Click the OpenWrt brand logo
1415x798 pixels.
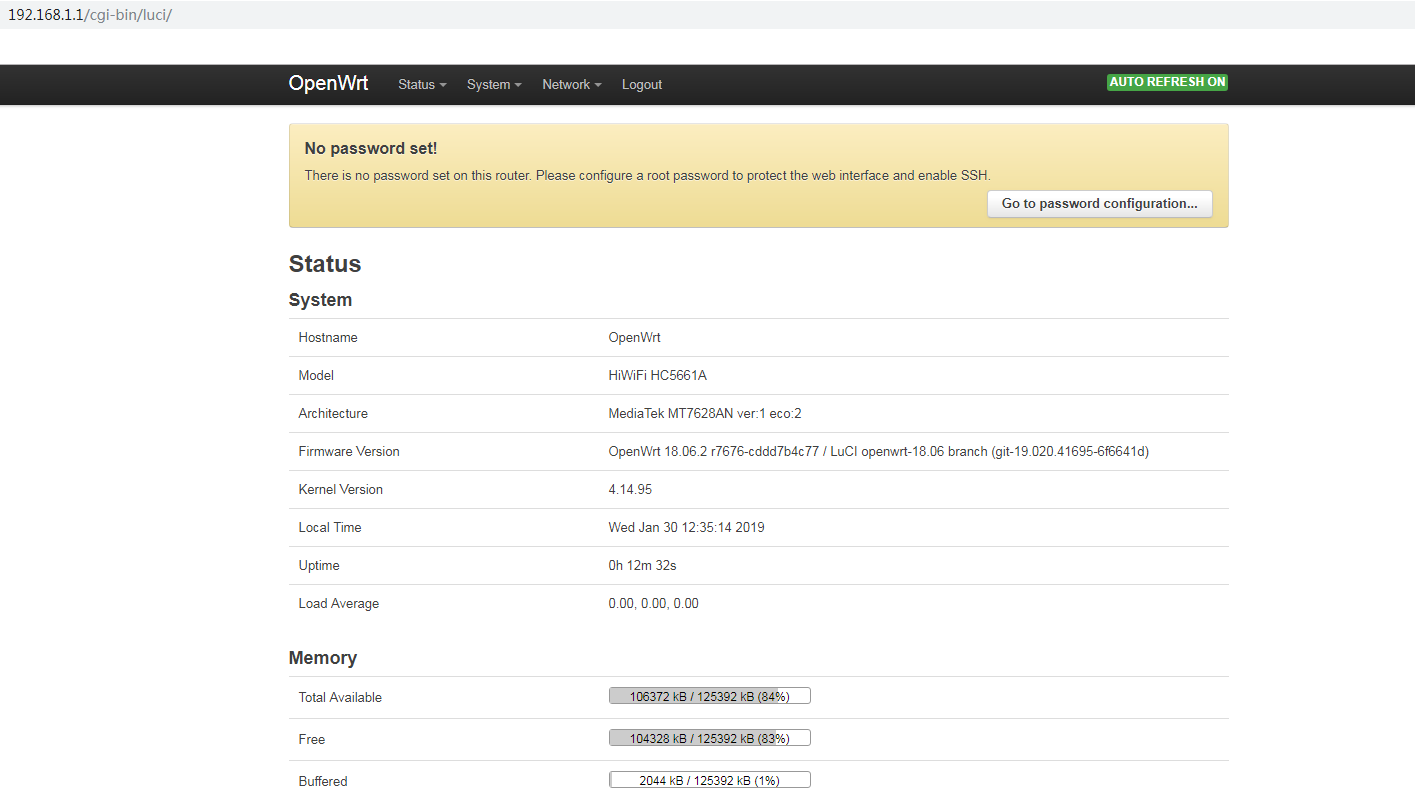328,84
